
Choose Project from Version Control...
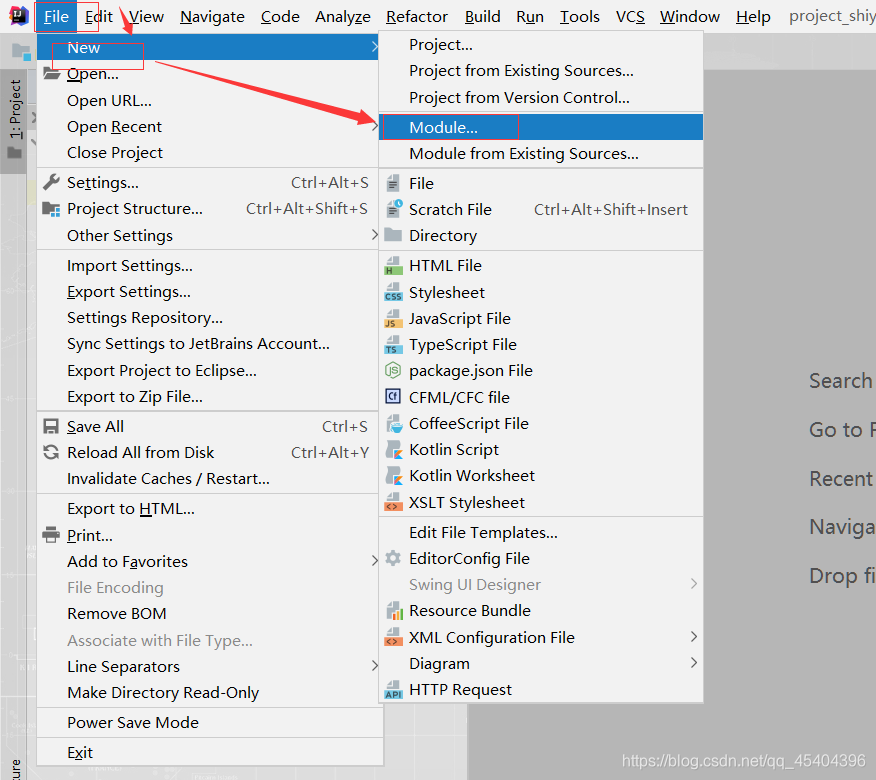[541, 97]
